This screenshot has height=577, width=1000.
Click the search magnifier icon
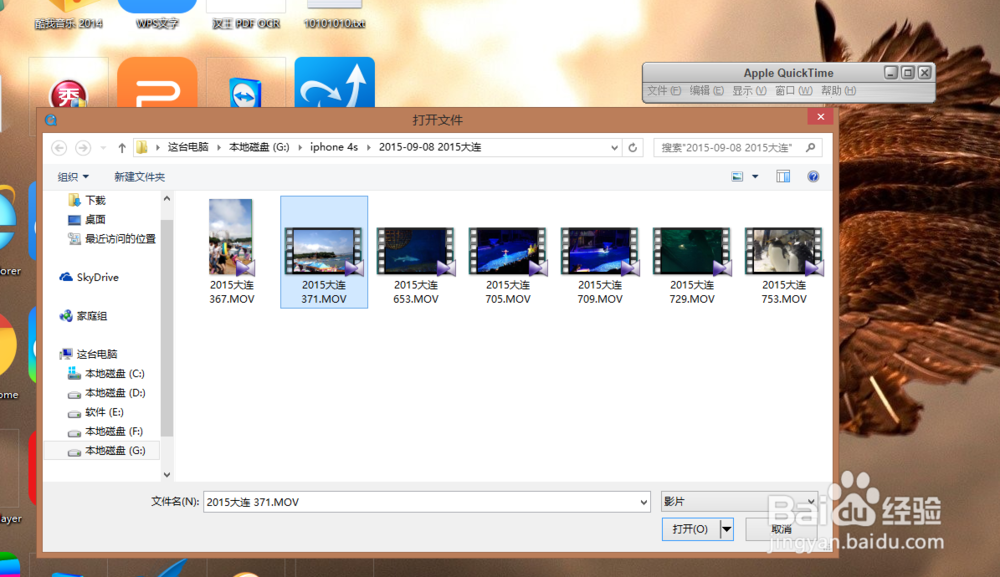coord(811,147)
